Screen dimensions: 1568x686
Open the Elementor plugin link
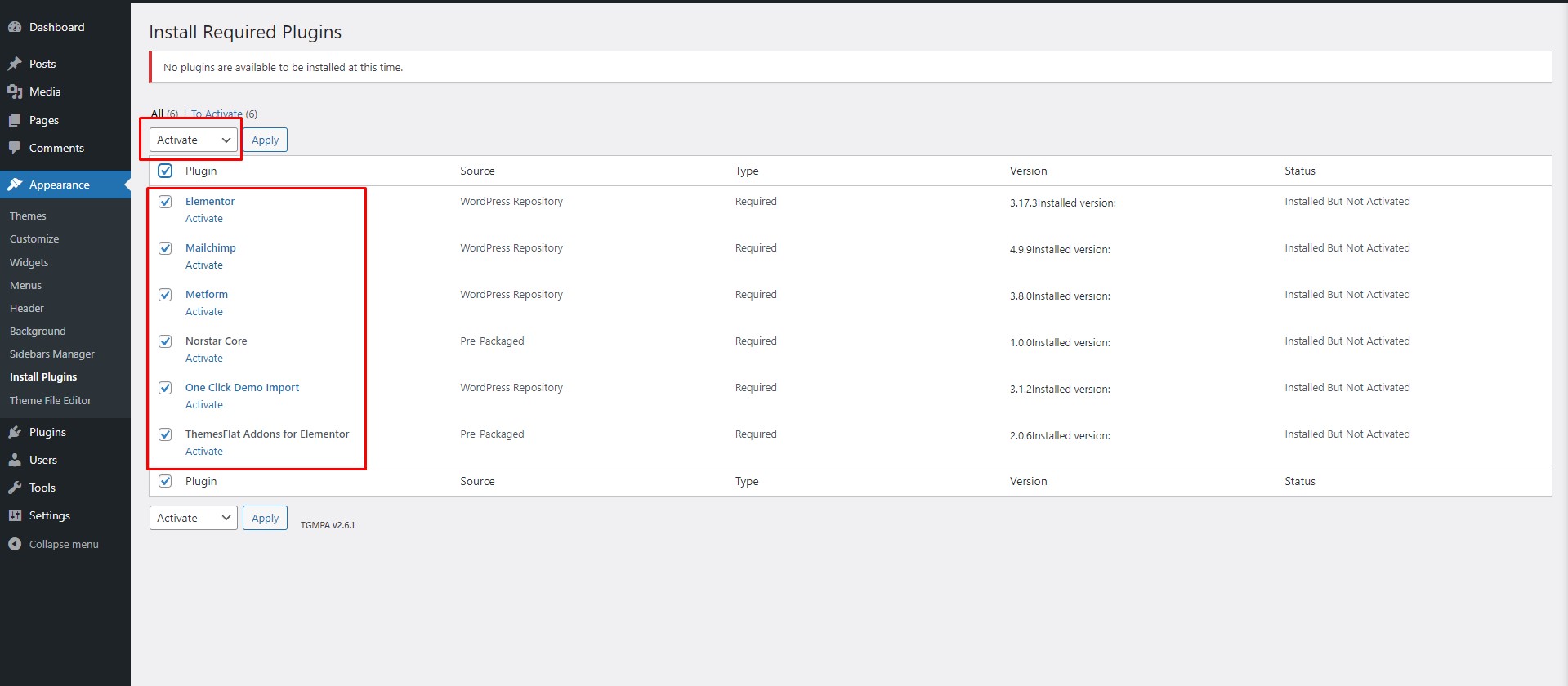(210, 201)
